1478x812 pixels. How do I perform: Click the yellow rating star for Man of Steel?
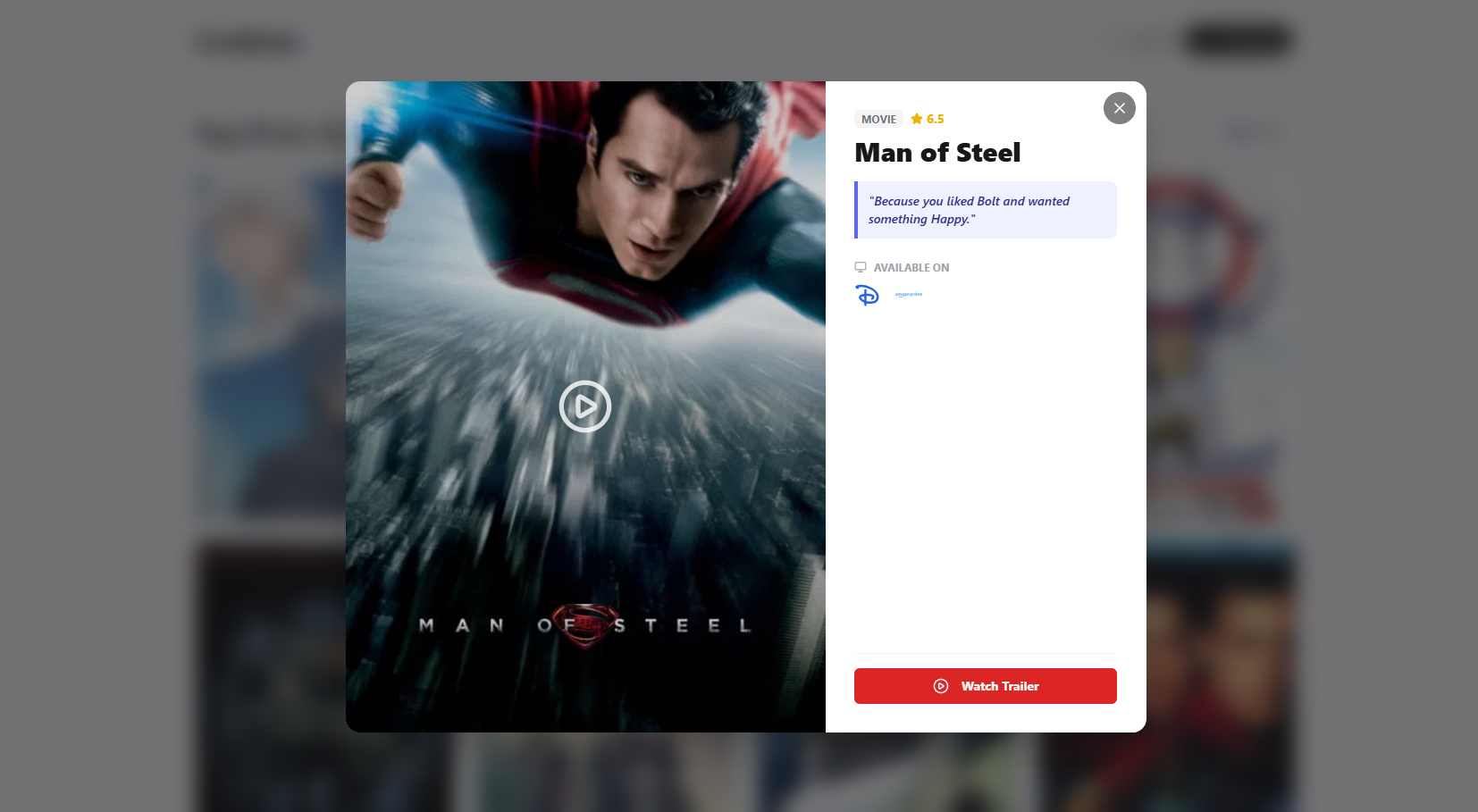[916, 119]
